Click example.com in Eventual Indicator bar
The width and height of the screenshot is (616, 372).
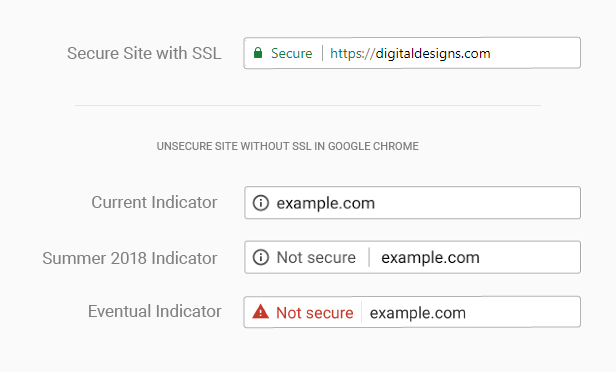418,313
